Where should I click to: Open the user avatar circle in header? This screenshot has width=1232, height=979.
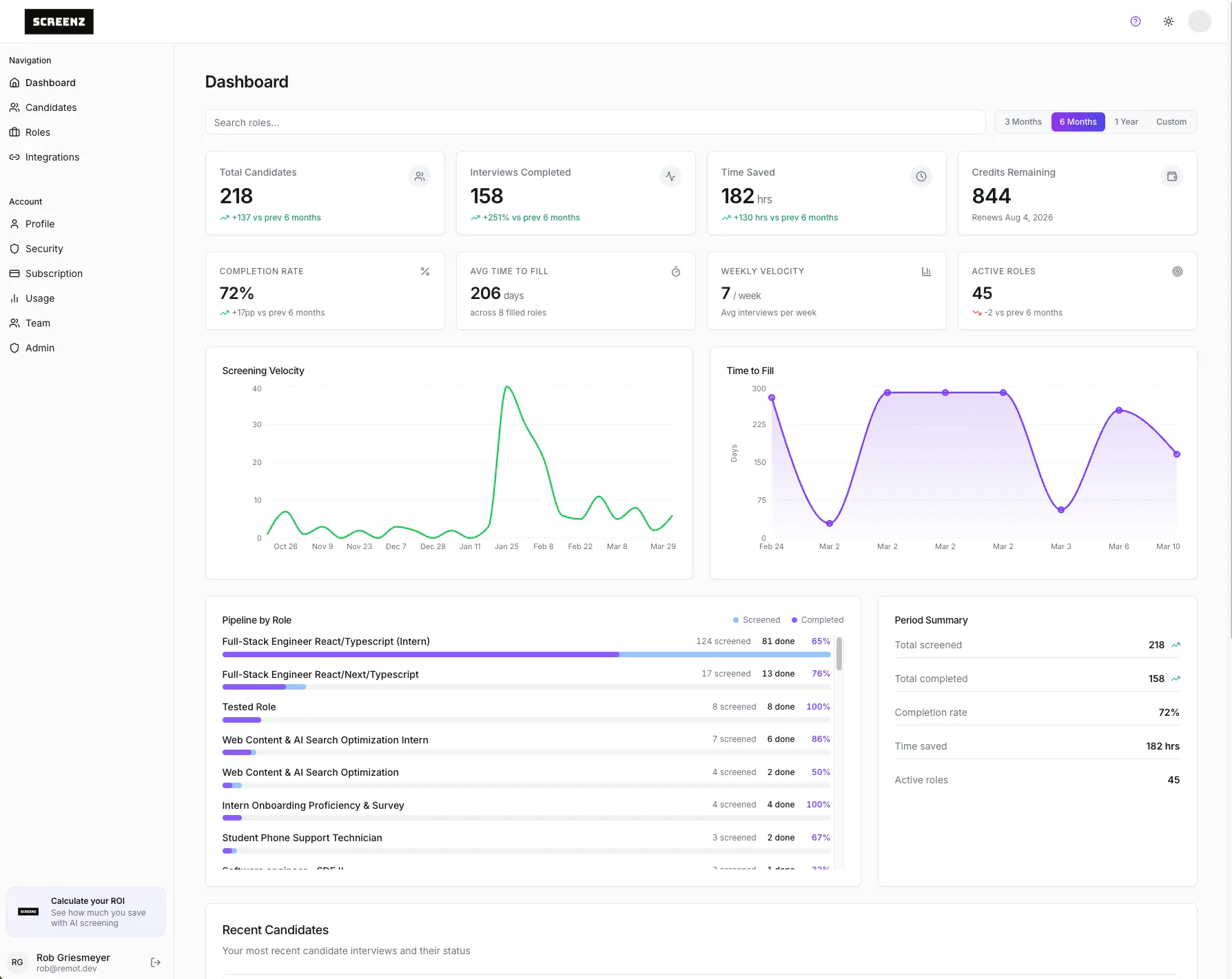click(1200, 21)
